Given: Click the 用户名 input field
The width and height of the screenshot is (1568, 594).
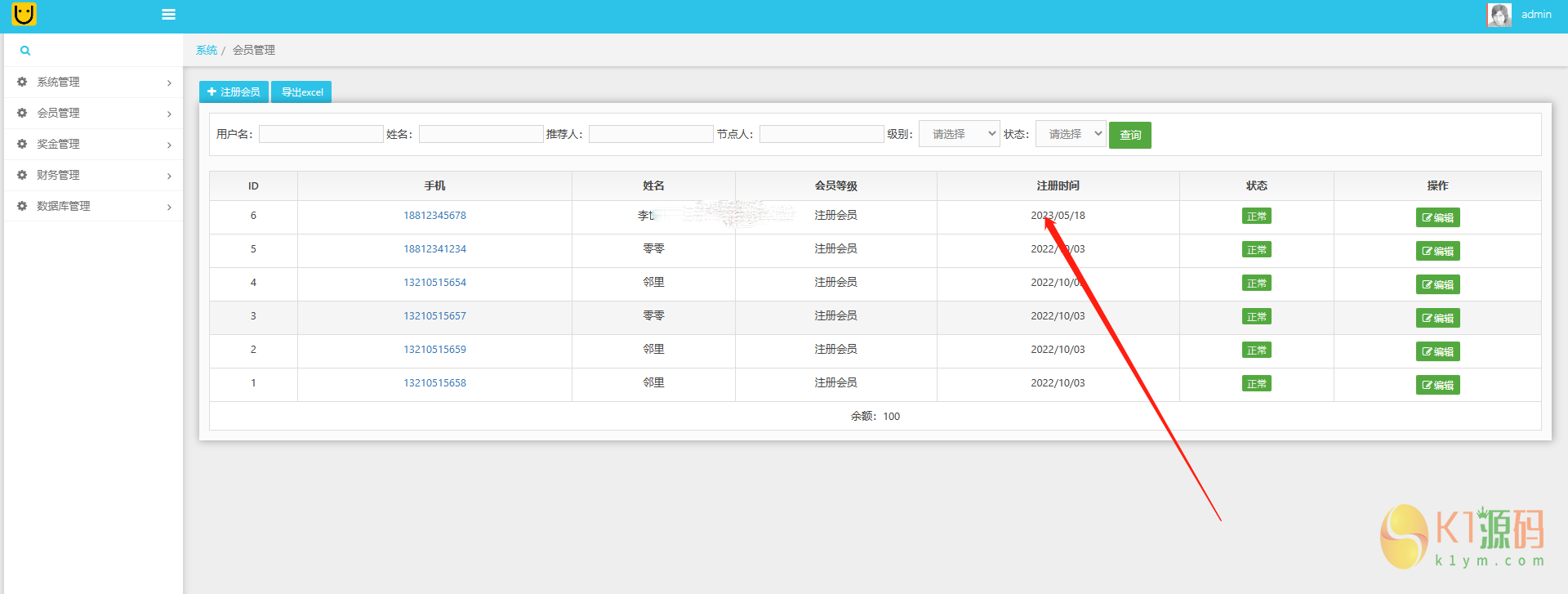Looking at the screenshot, I should pyautogui.click(x=321, y=134).
